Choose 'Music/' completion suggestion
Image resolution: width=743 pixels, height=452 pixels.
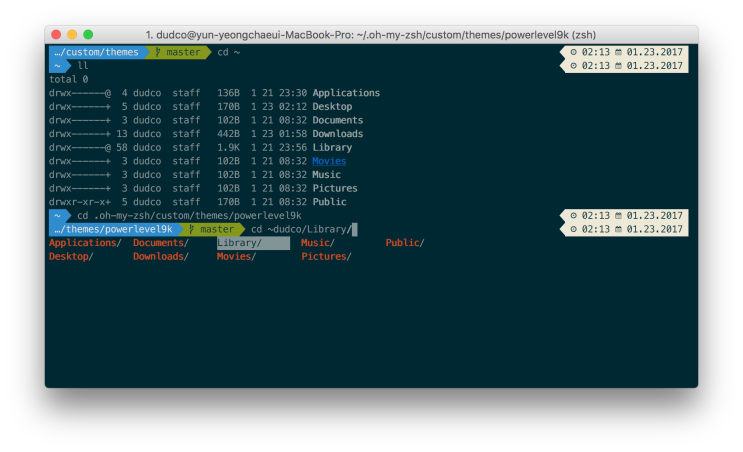[317, 243]
